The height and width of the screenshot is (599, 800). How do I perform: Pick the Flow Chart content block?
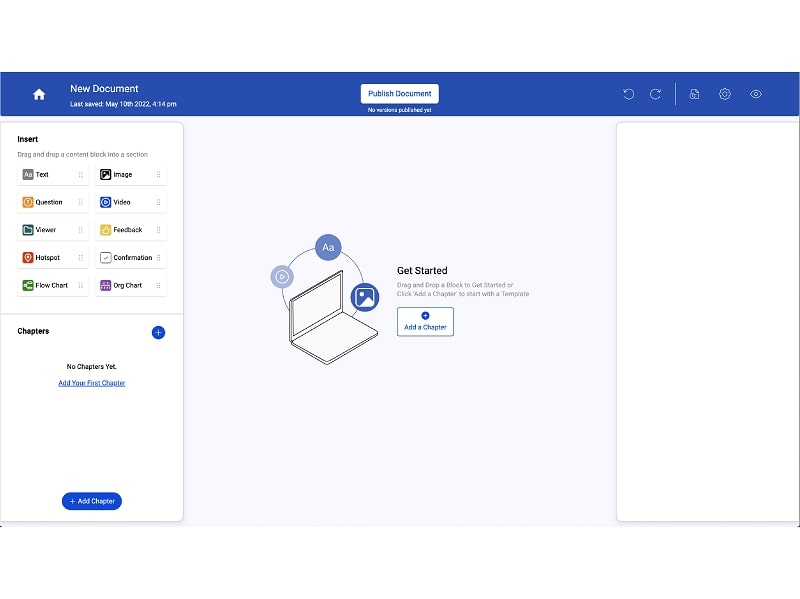(x=53, y=285)
